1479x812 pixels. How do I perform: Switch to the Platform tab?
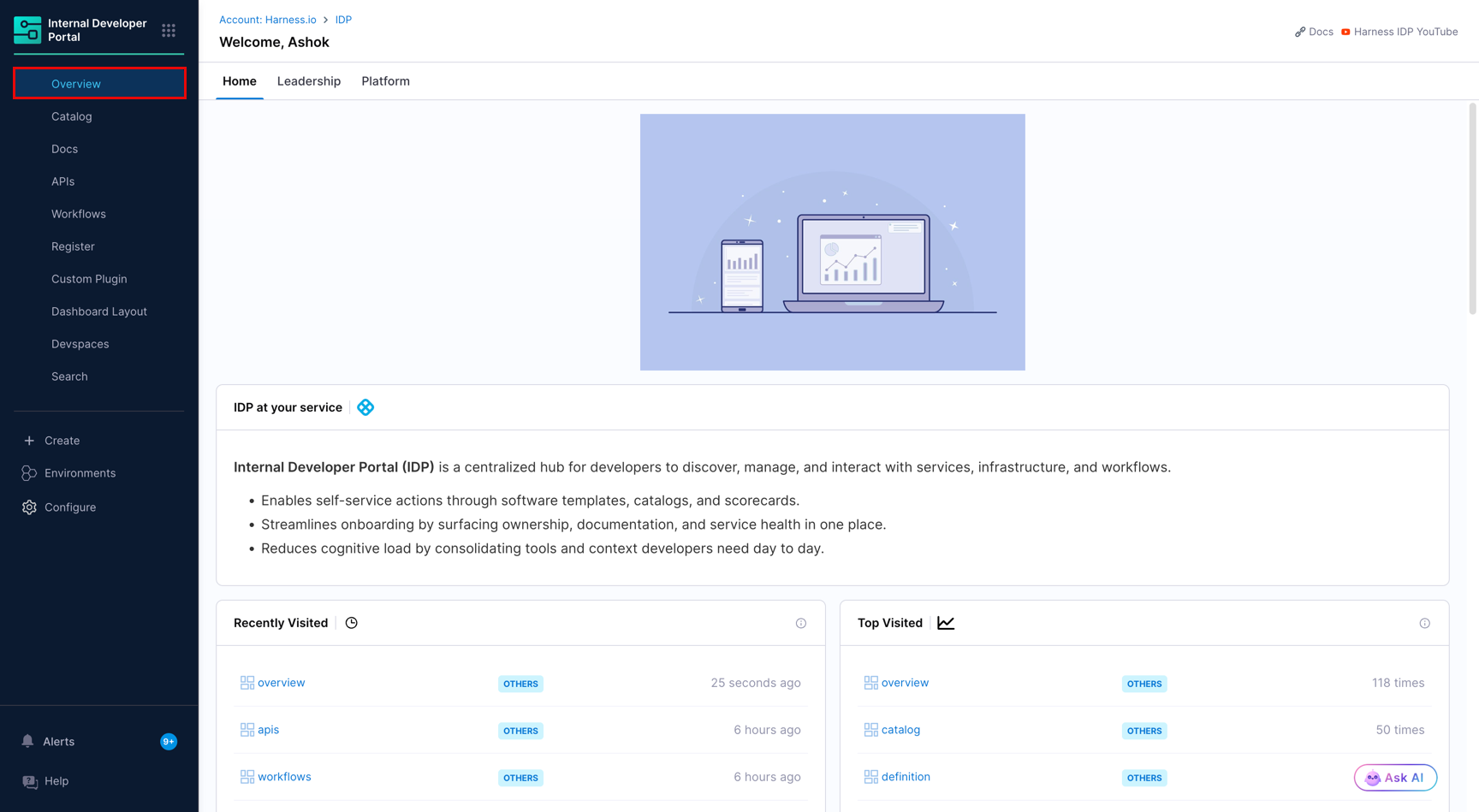click(386, 81)
